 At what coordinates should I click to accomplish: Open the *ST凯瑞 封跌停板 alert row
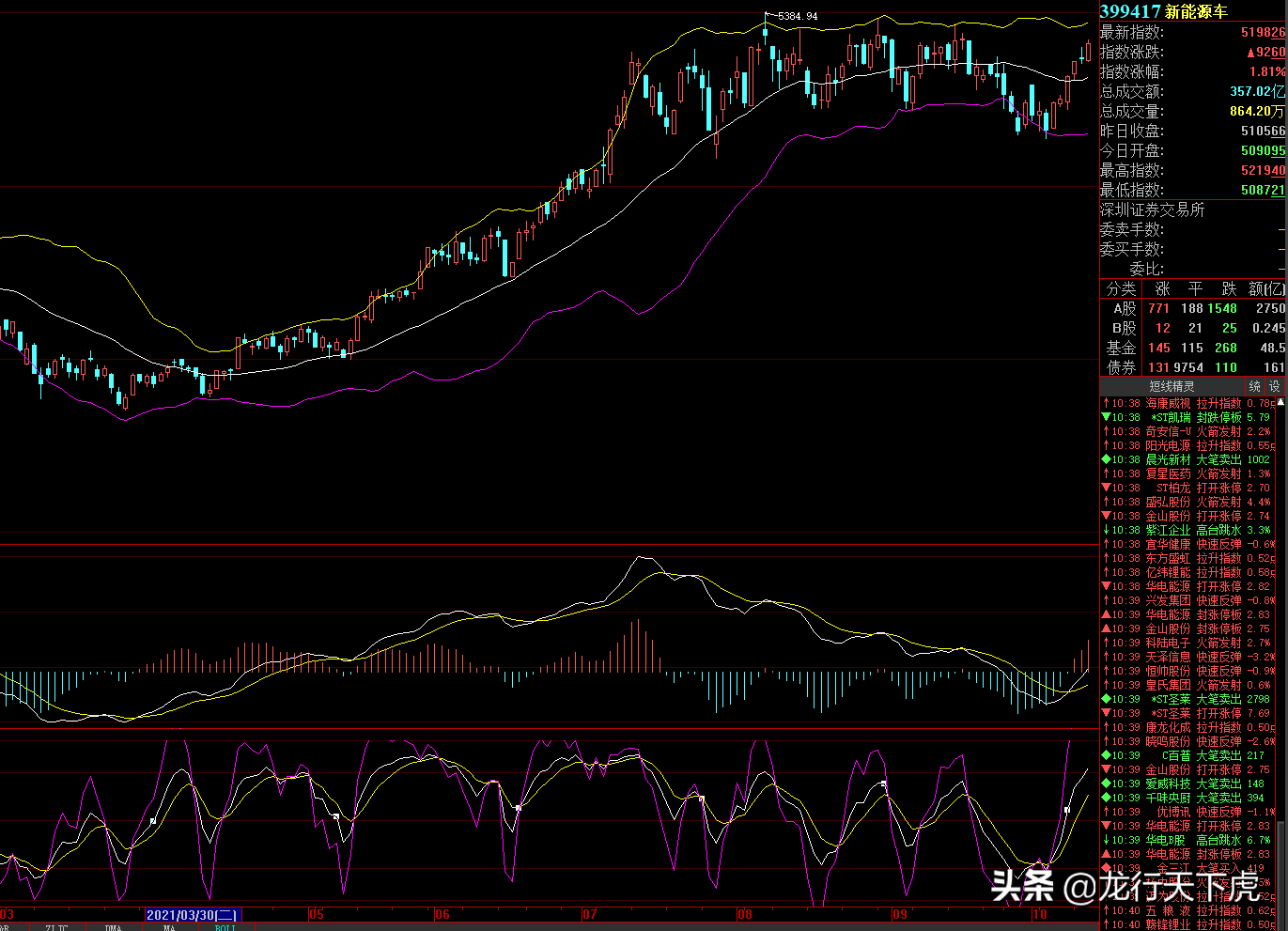(x=1188, y=417)
